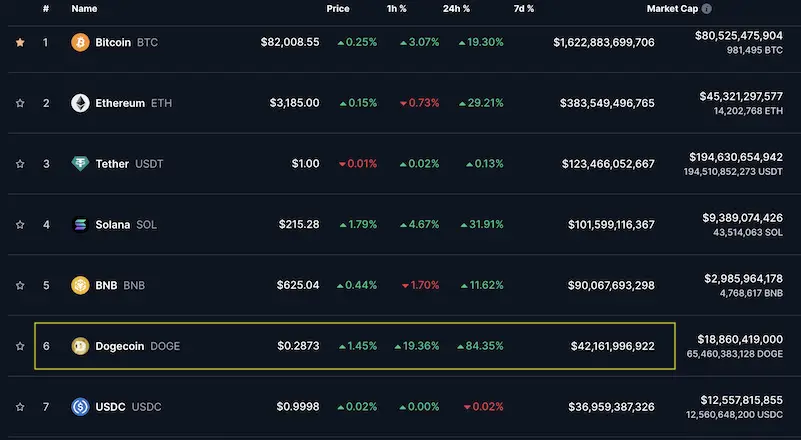Add Dogecoin to watchlist using its star

tap(20, 346)
